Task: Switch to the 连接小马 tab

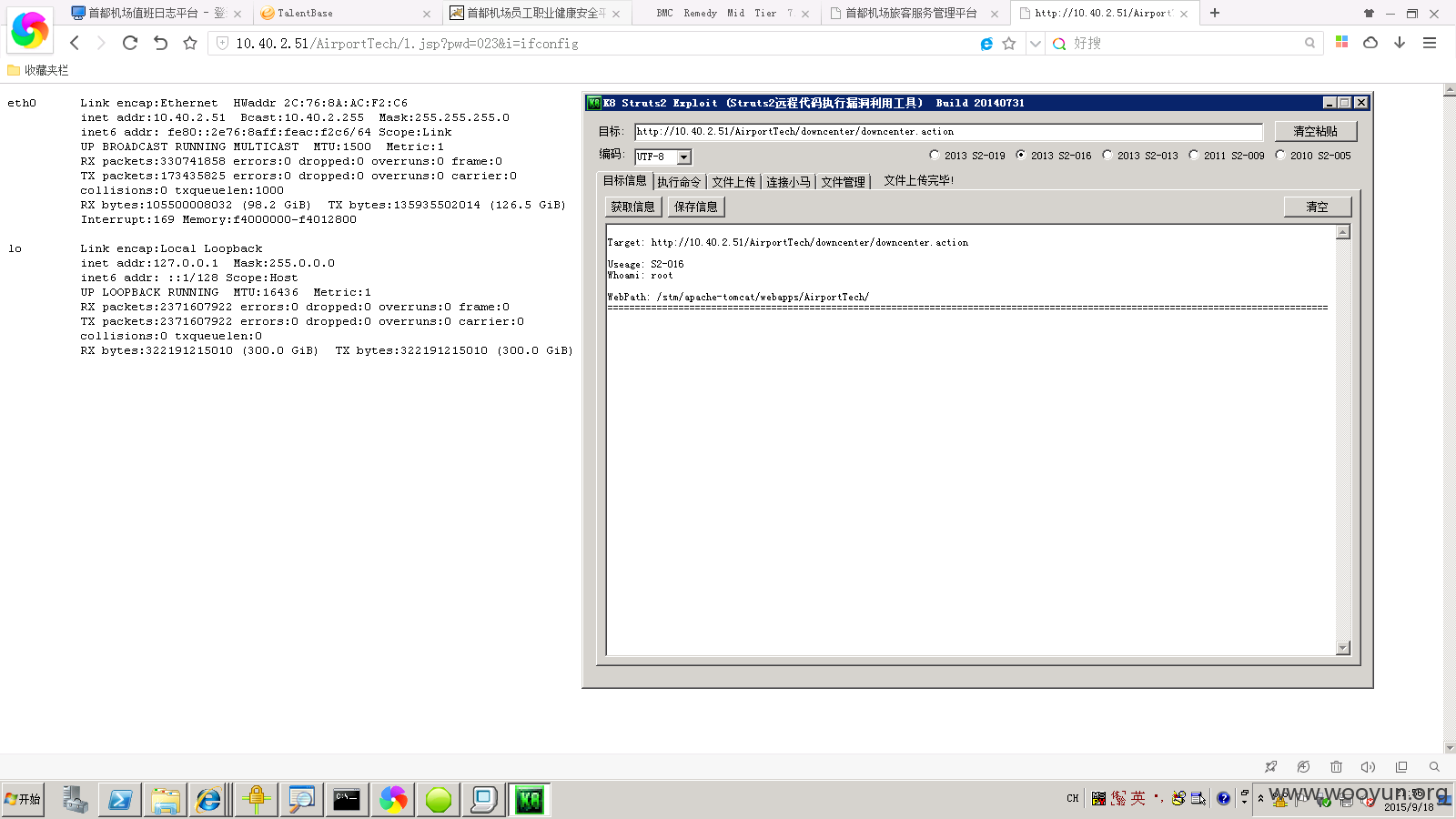Action: 788,182
